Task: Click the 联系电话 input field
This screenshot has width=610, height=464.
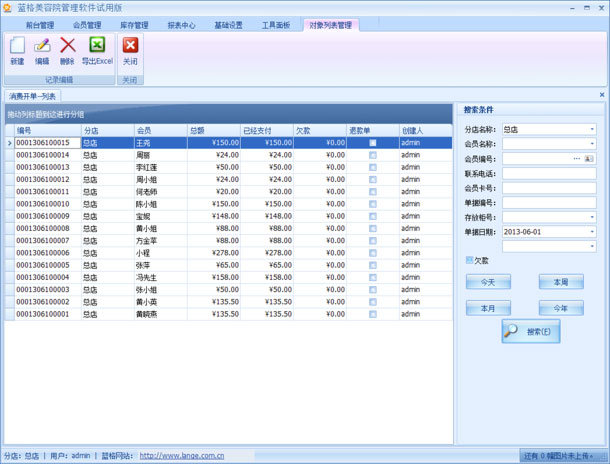Action: click(548, 173)
